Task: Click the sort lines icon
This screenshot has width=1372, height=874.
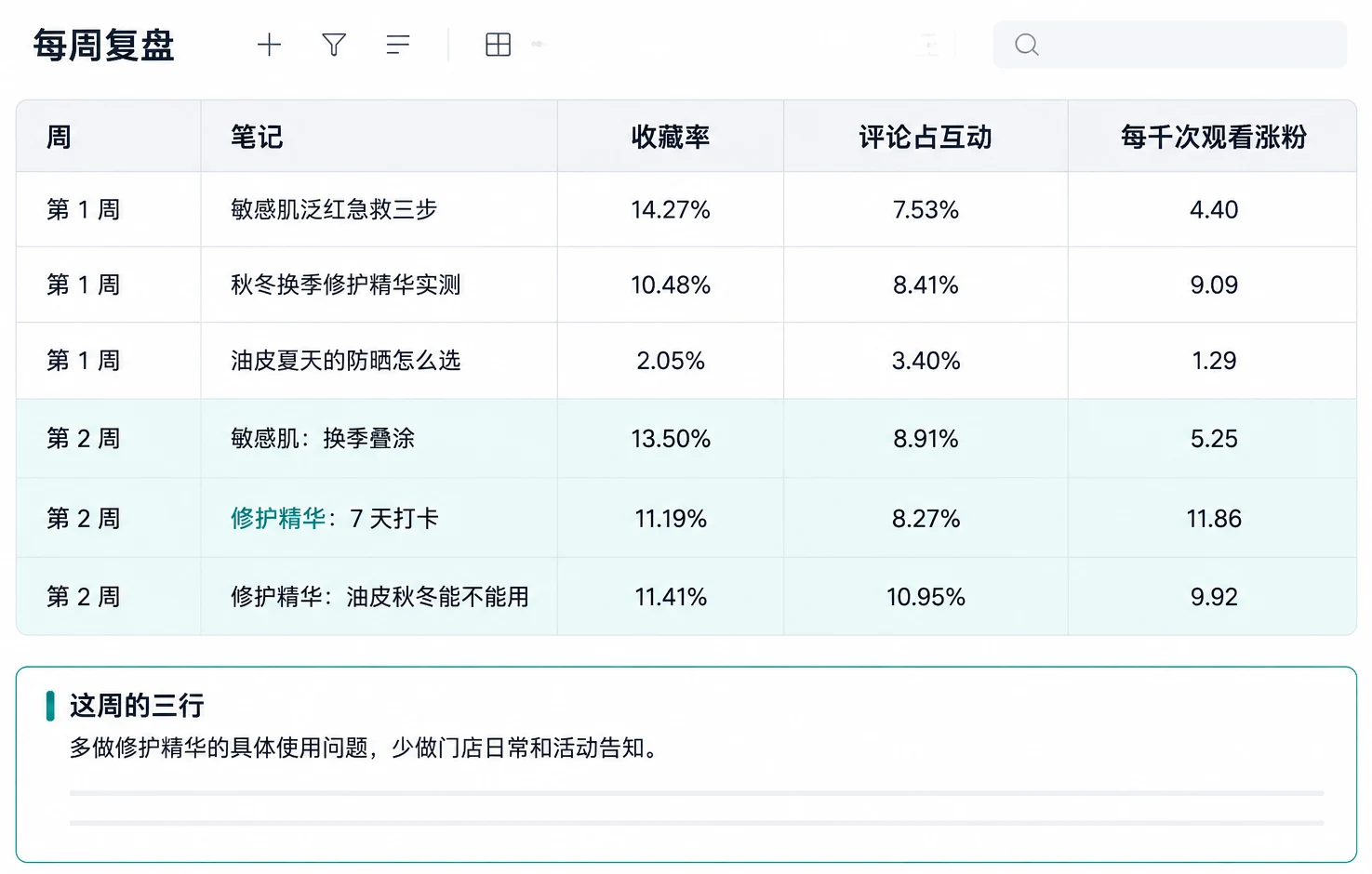Action: 398,45
